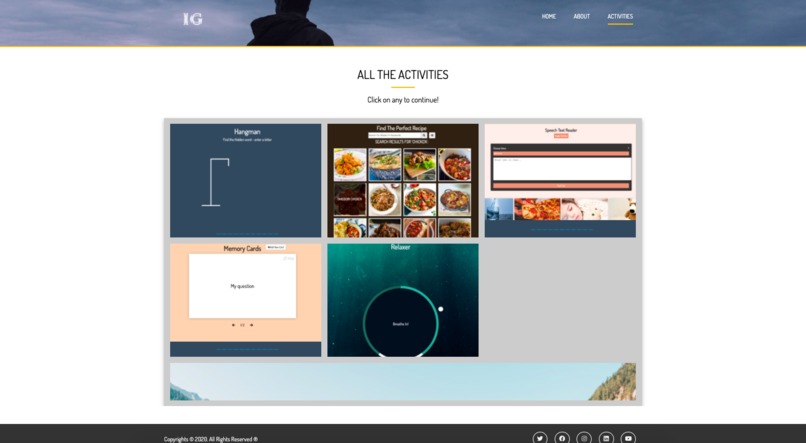Go to the Home navigation link
Screen dimensions: 806x443
point(548,16)
